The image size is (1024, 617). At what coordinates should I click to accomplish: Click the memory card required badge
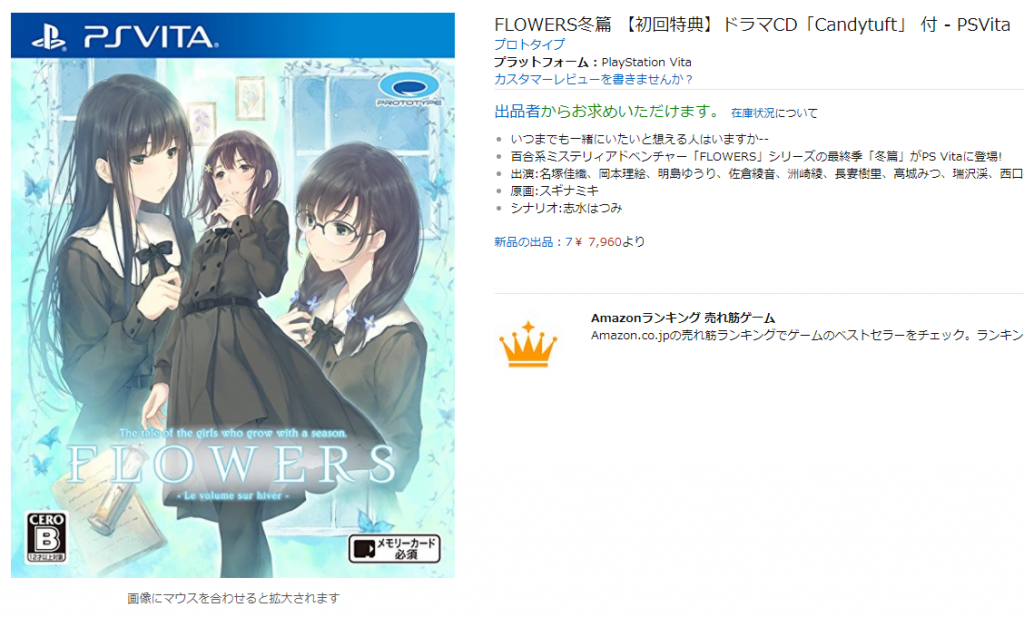(394, 548)
